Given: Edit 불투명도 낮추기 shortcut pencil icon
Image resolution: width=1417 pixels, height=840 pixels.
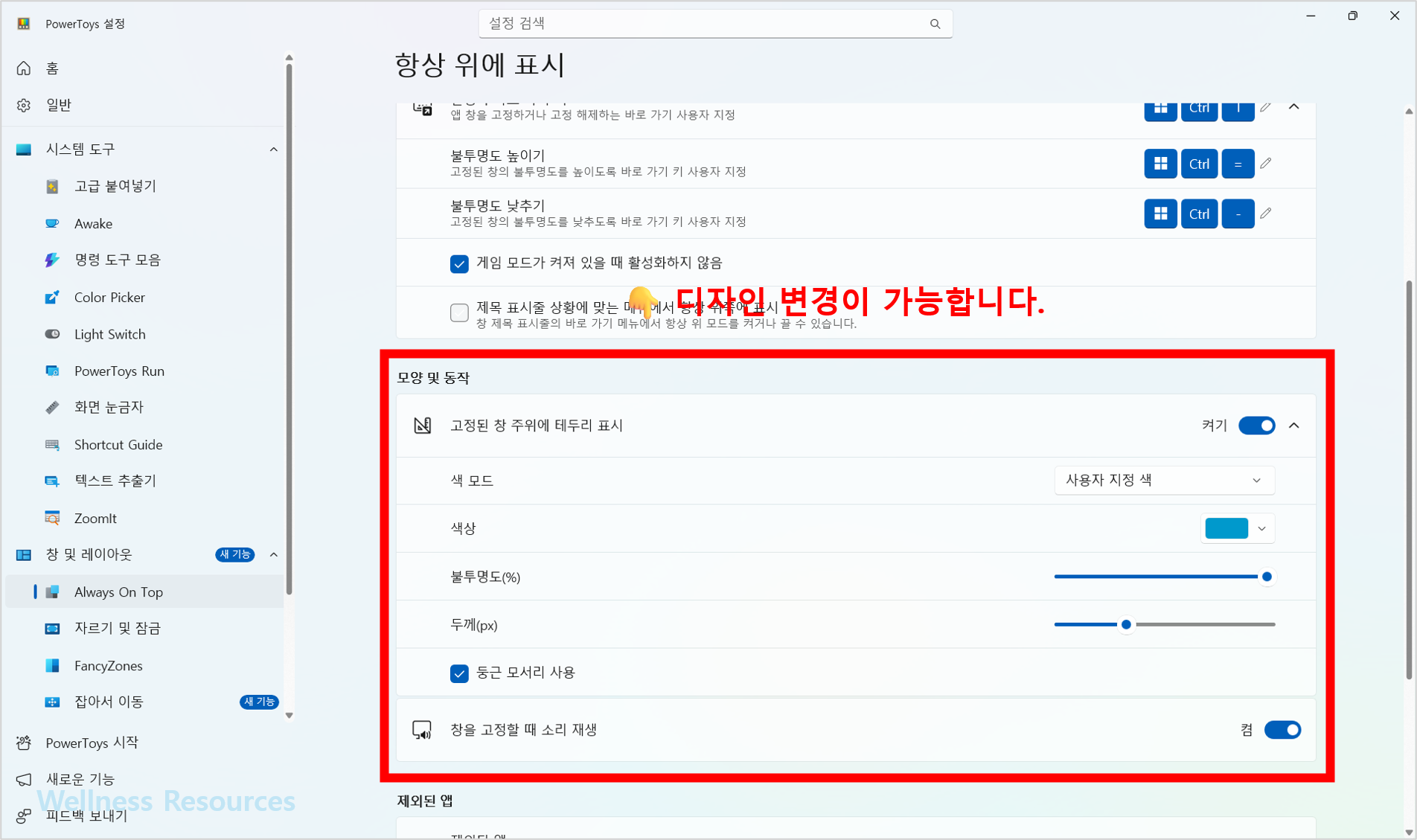Looking at the screenshot, I should click(x=1266, y=214).
